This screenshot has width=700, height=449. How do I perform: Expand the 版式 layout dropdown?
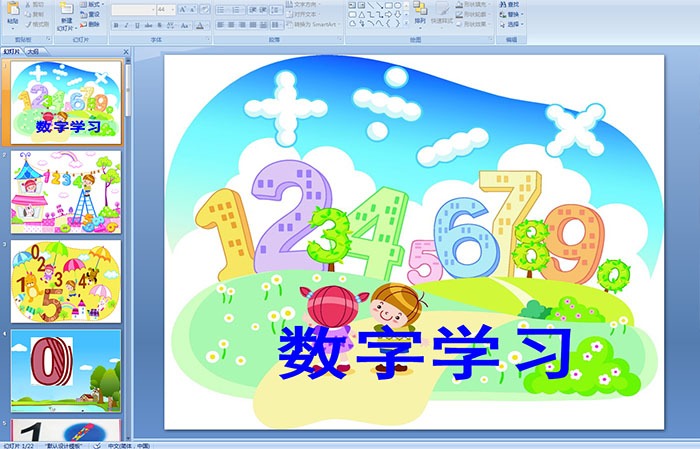tap(92, 4)
